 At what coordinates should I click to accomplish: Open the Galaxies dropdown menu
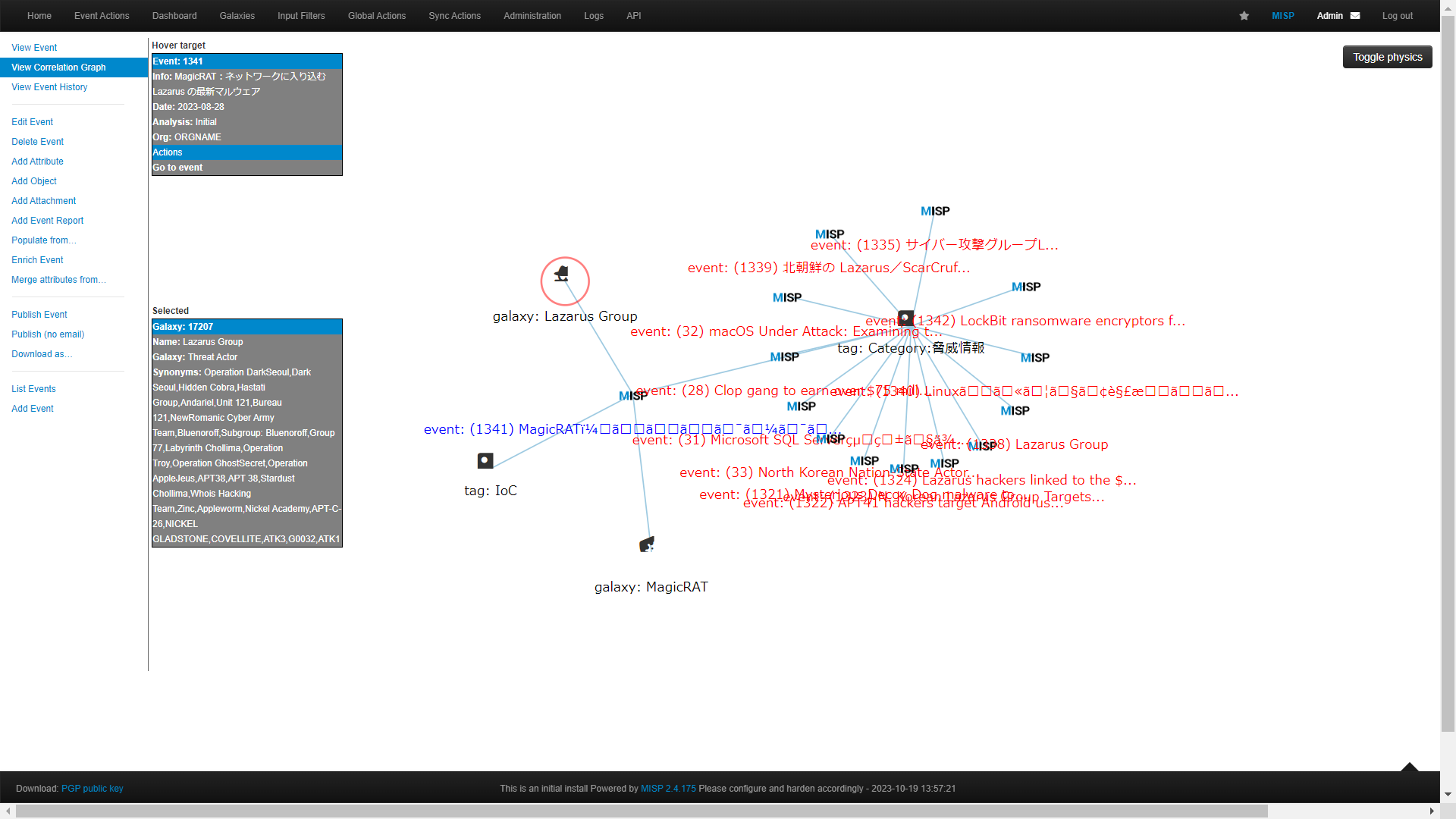pyautogui.click(x=237, y=16)
